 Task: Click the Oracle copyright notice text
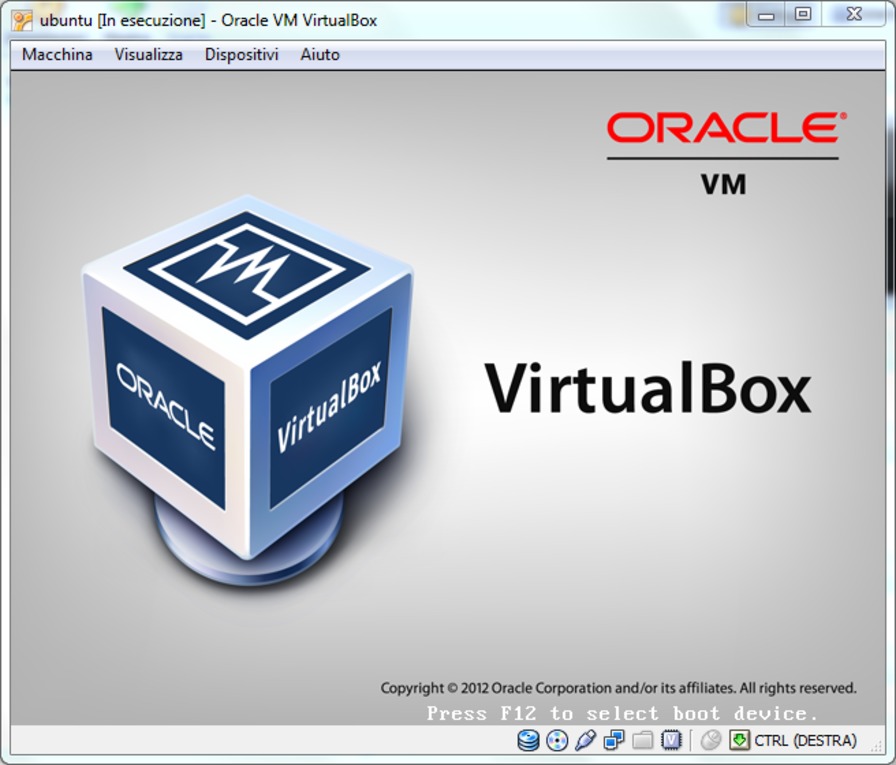tap(618, 688)
